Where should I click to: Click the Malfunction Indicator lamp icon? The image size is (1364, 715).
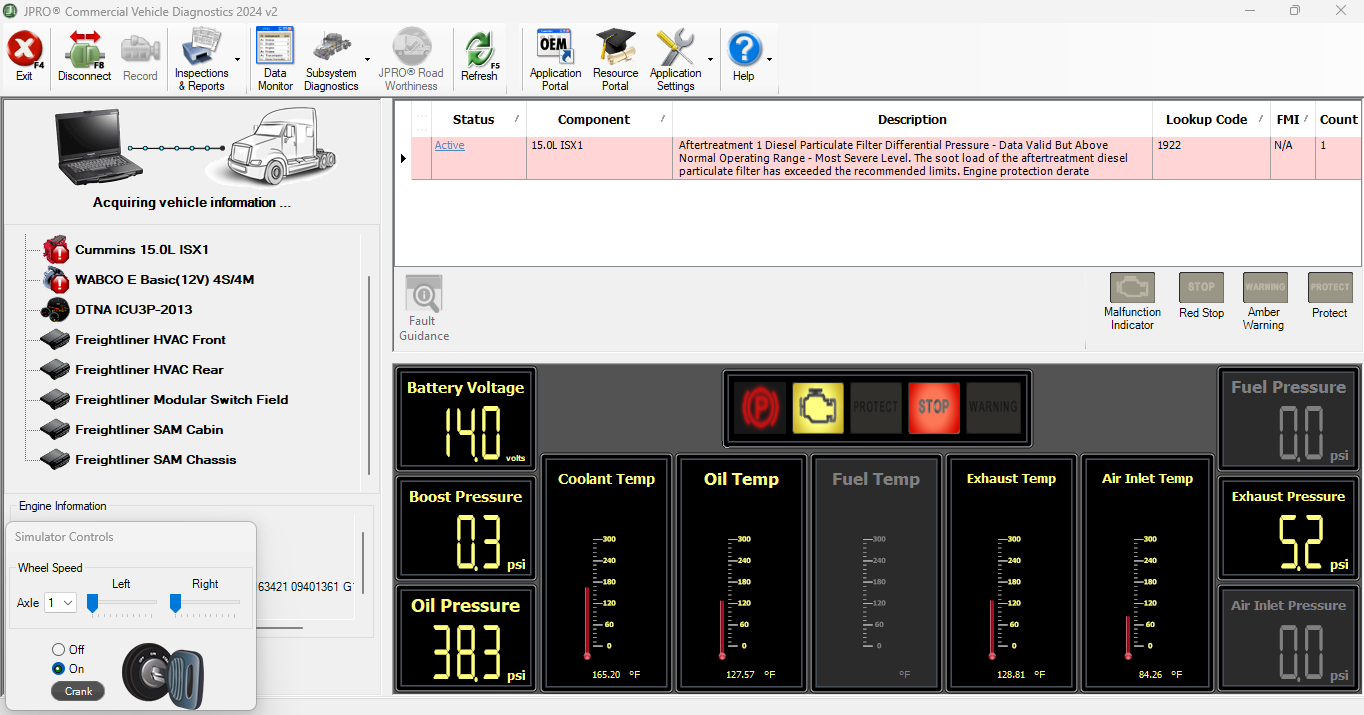1132,288
